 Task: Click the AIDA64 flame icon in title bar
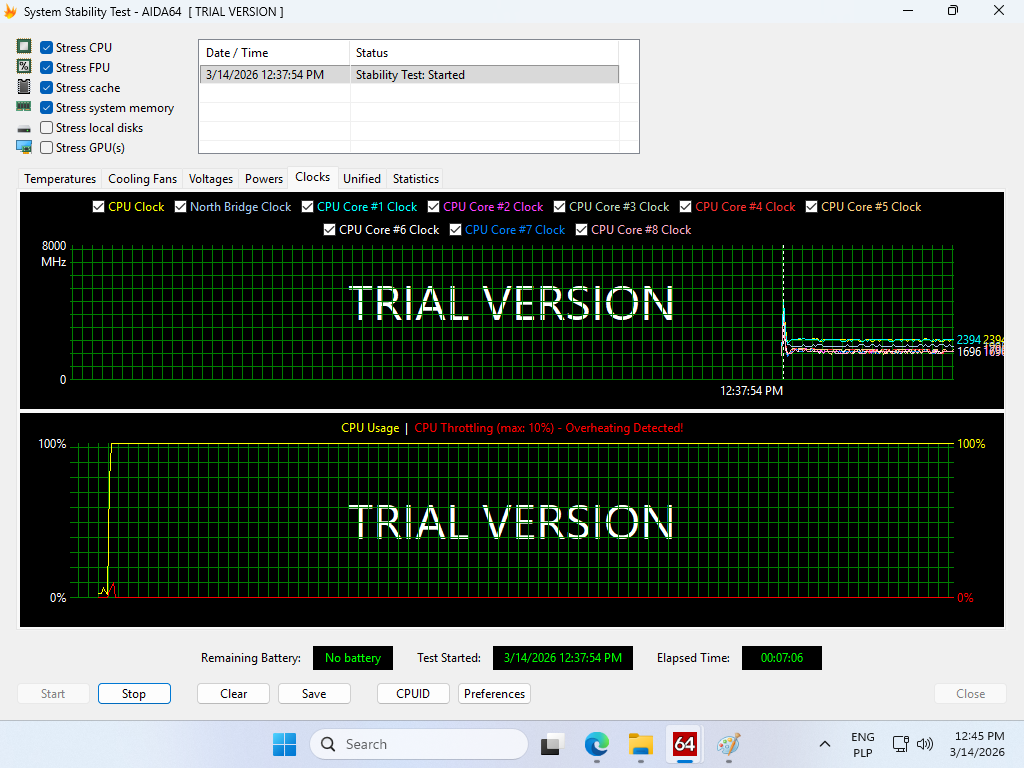(10, 12)
